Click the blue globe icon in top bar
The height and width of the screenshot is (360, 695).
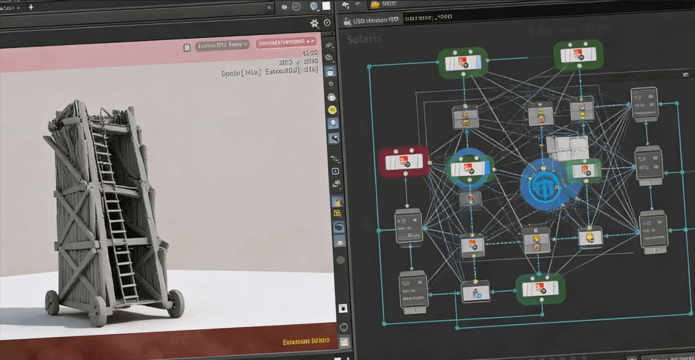[314, 6]
